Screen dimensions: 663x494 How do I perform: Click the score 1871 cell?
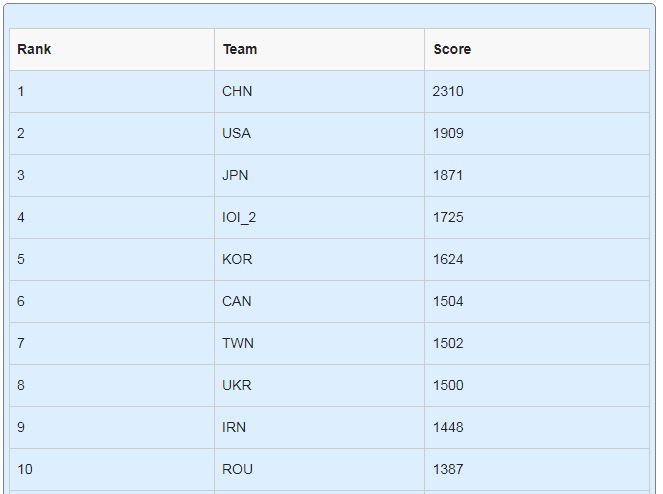(537, 175)
